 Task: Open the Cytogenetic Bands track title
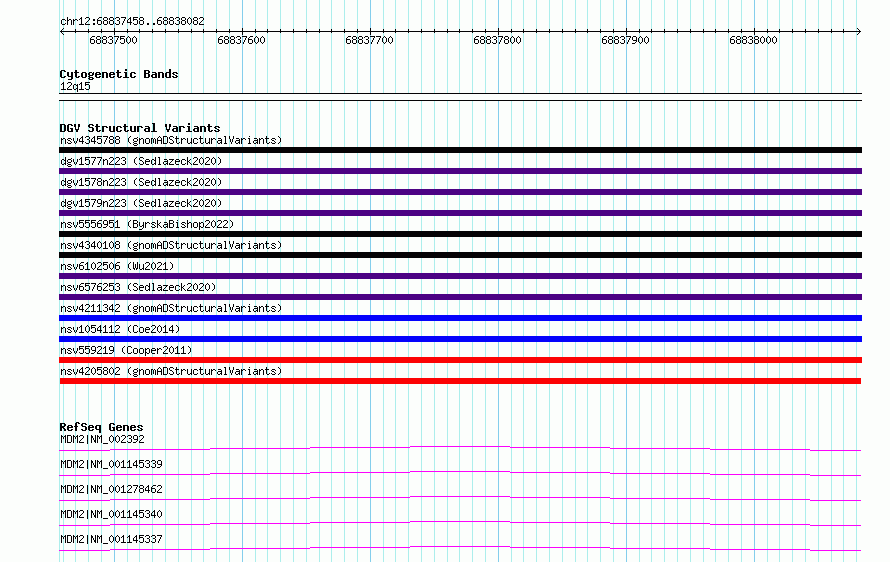[119, 74]
